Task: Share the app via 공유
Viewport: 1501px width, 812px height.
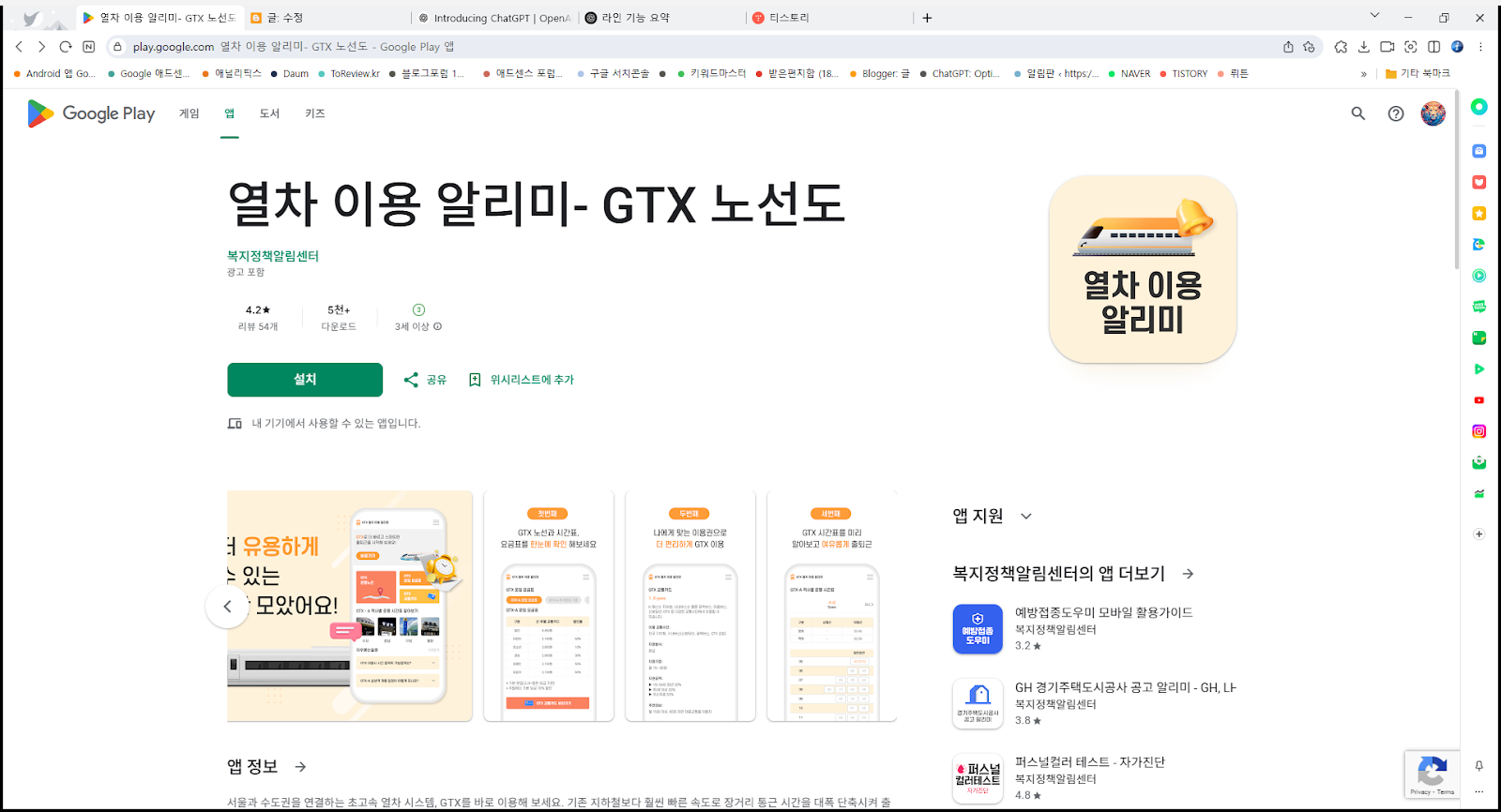Action: coord(425,380)
